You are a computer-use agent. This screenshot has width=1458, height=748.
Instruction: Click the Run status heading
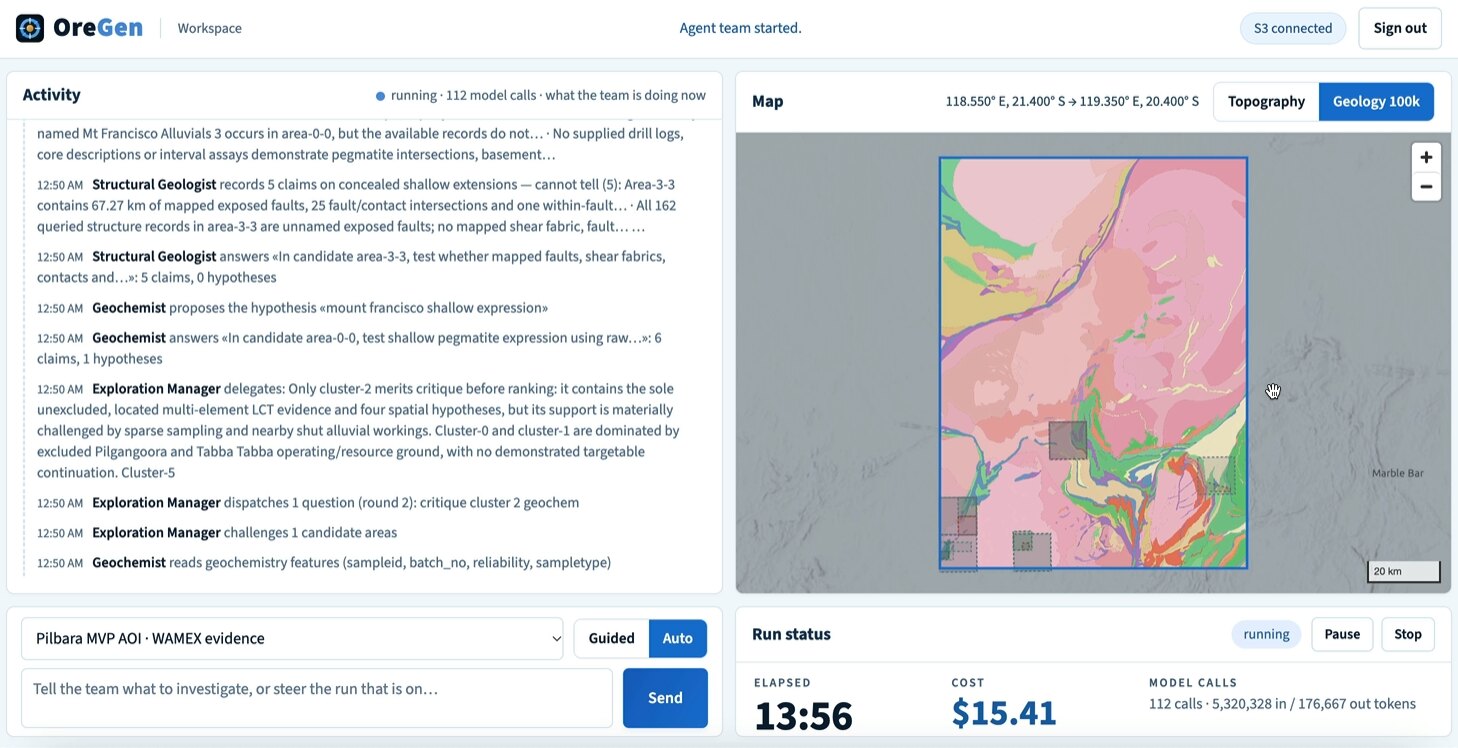pyautogui.click(x=791, y=634)
